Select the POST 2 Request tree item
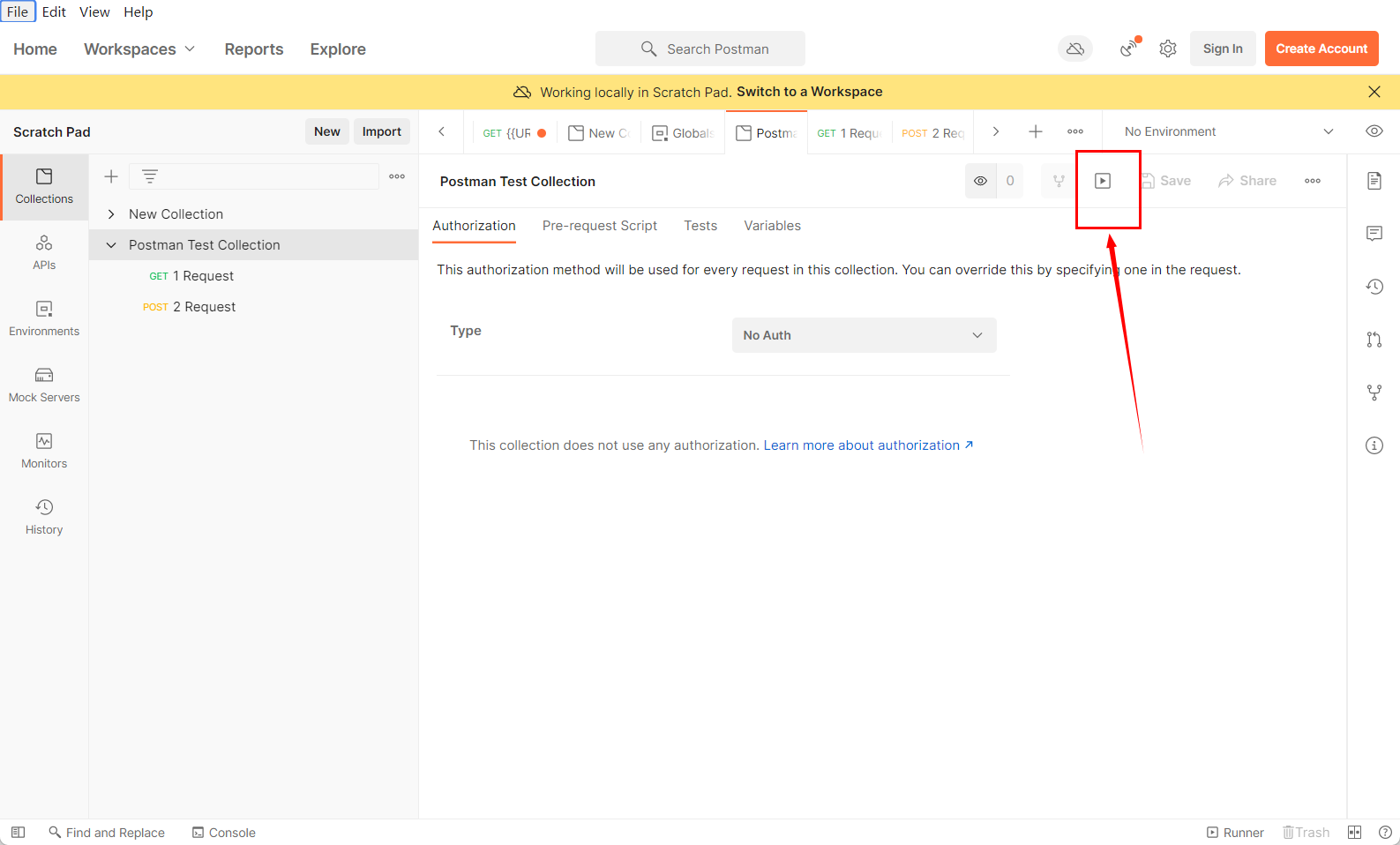Viewport: 1400px width, 845px height. pyautogui.click(x=253, y=307)
